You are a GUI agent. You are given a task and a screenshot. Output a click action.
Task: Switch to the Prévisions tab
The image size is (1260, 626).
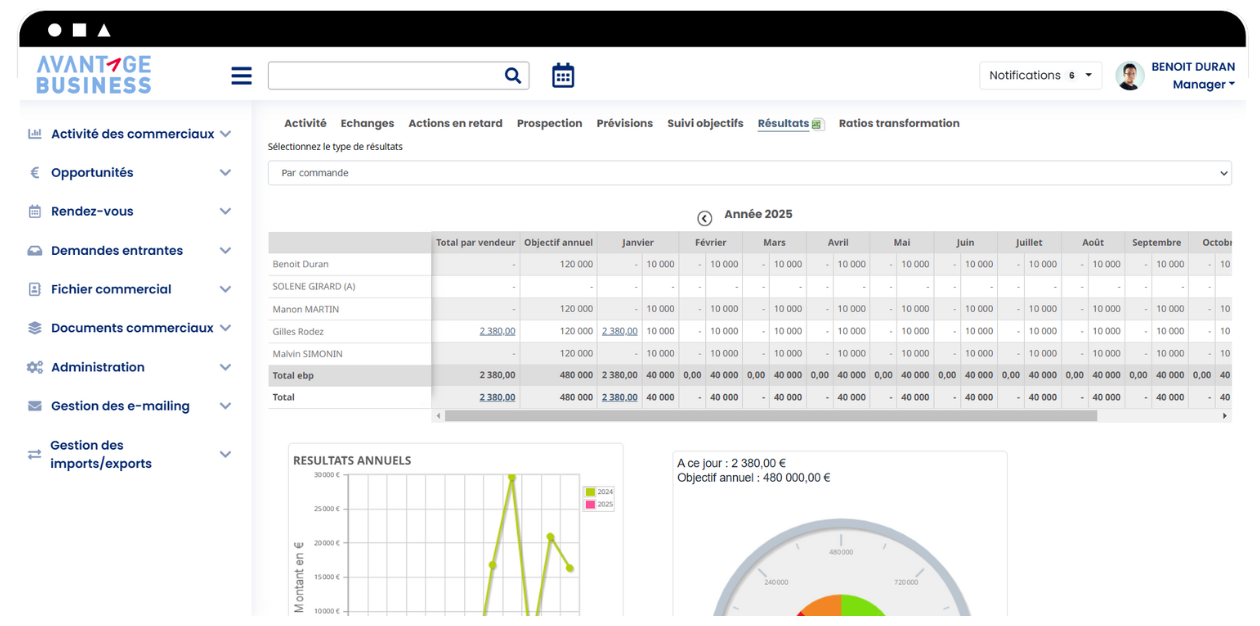pos(624,123)
